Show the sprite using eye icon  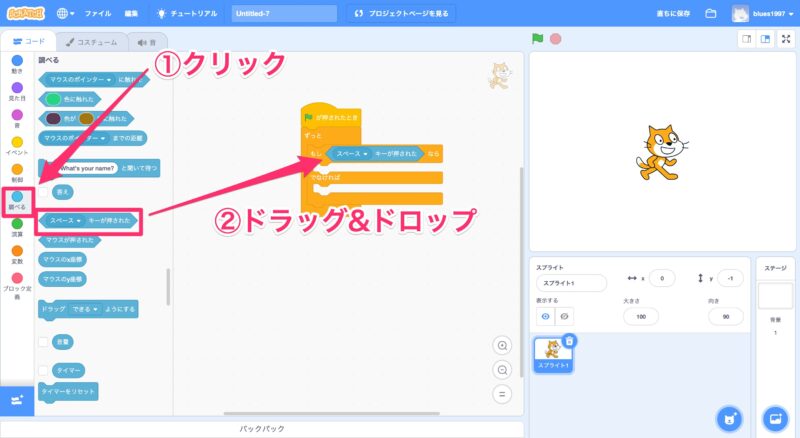(545, 316)
